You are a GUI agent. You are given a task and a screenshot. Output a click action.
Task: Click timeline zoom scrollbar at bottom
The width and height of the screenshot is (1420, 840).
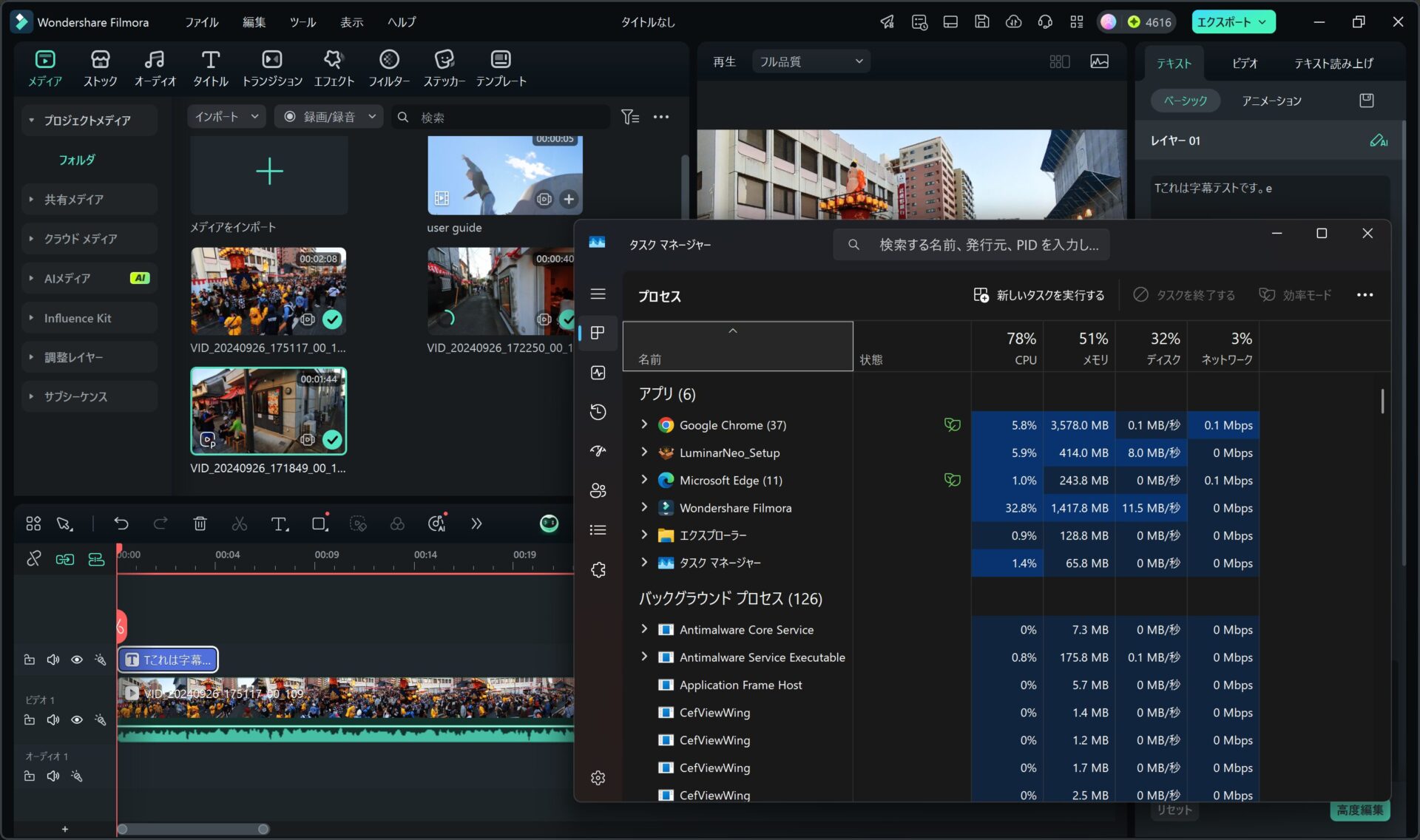pyautogui.click(x=193, y=829)
